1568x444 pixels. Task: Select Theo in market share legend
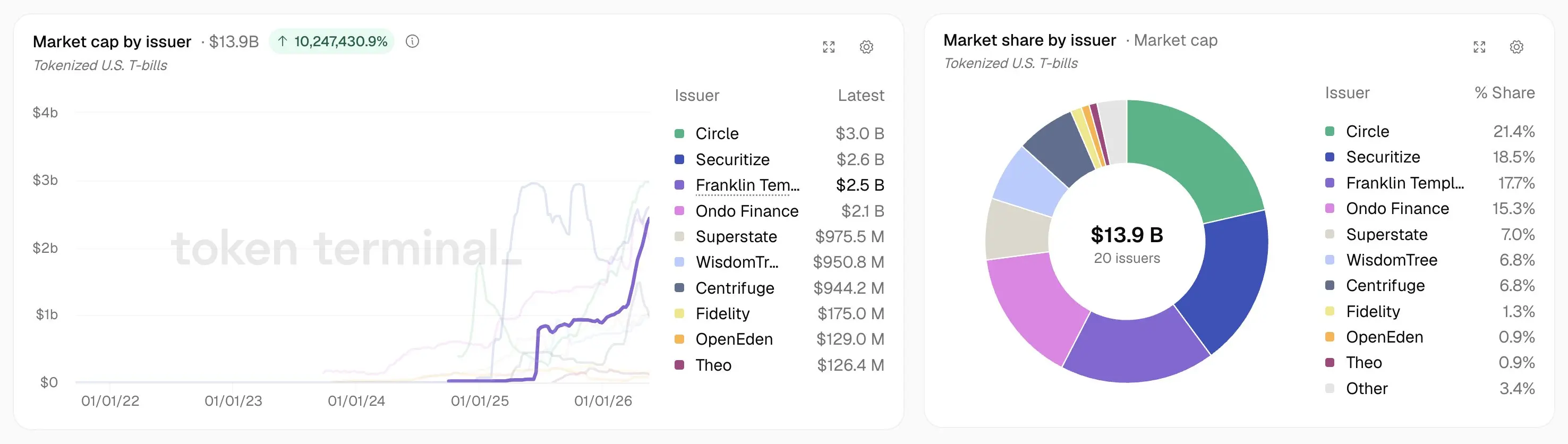coord(1364,363)
